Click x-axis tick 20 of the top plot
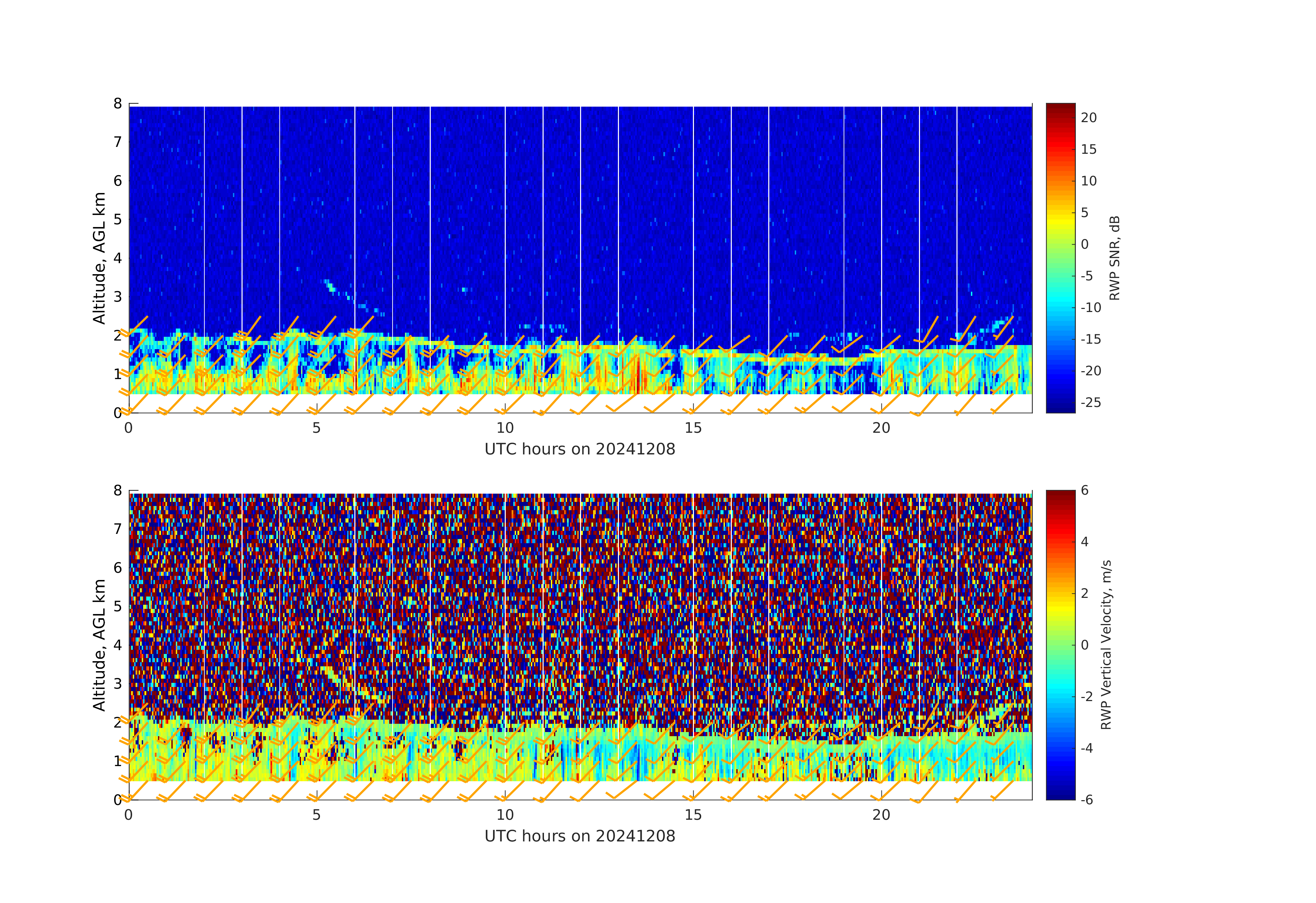The width and height of the screenshot is (1316, 903). (881, 428)
